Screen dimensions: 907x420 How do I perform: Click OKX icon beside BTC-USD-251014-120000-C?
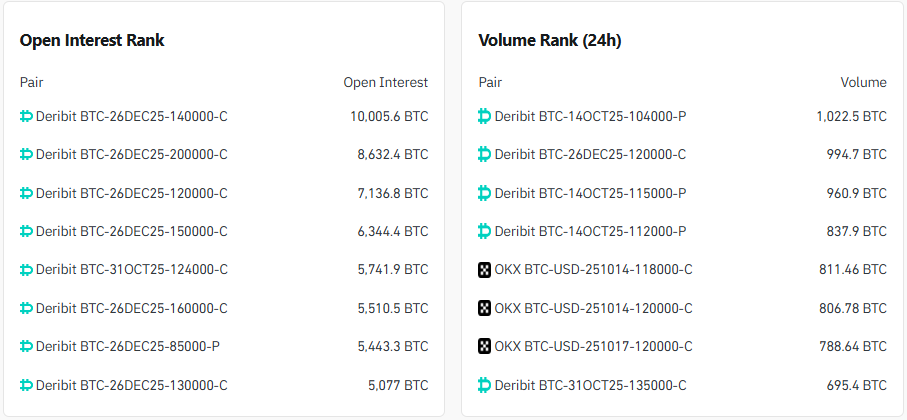[485, 308]
